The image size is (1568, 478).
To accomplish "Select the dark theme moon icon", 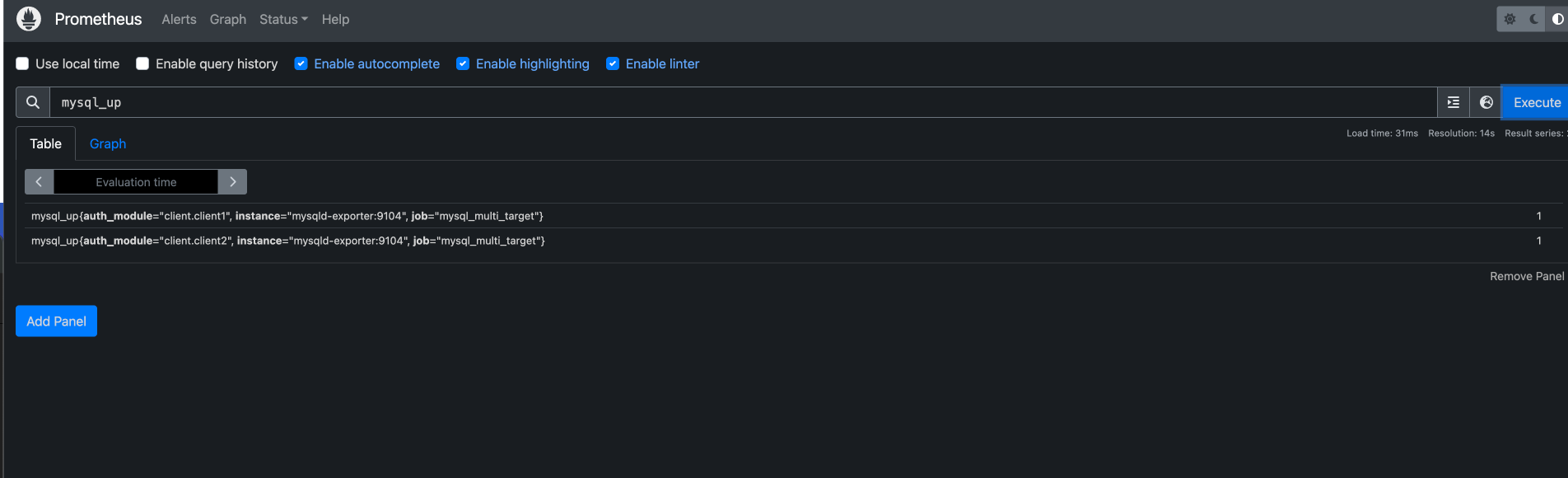I will click(1533, 19).
